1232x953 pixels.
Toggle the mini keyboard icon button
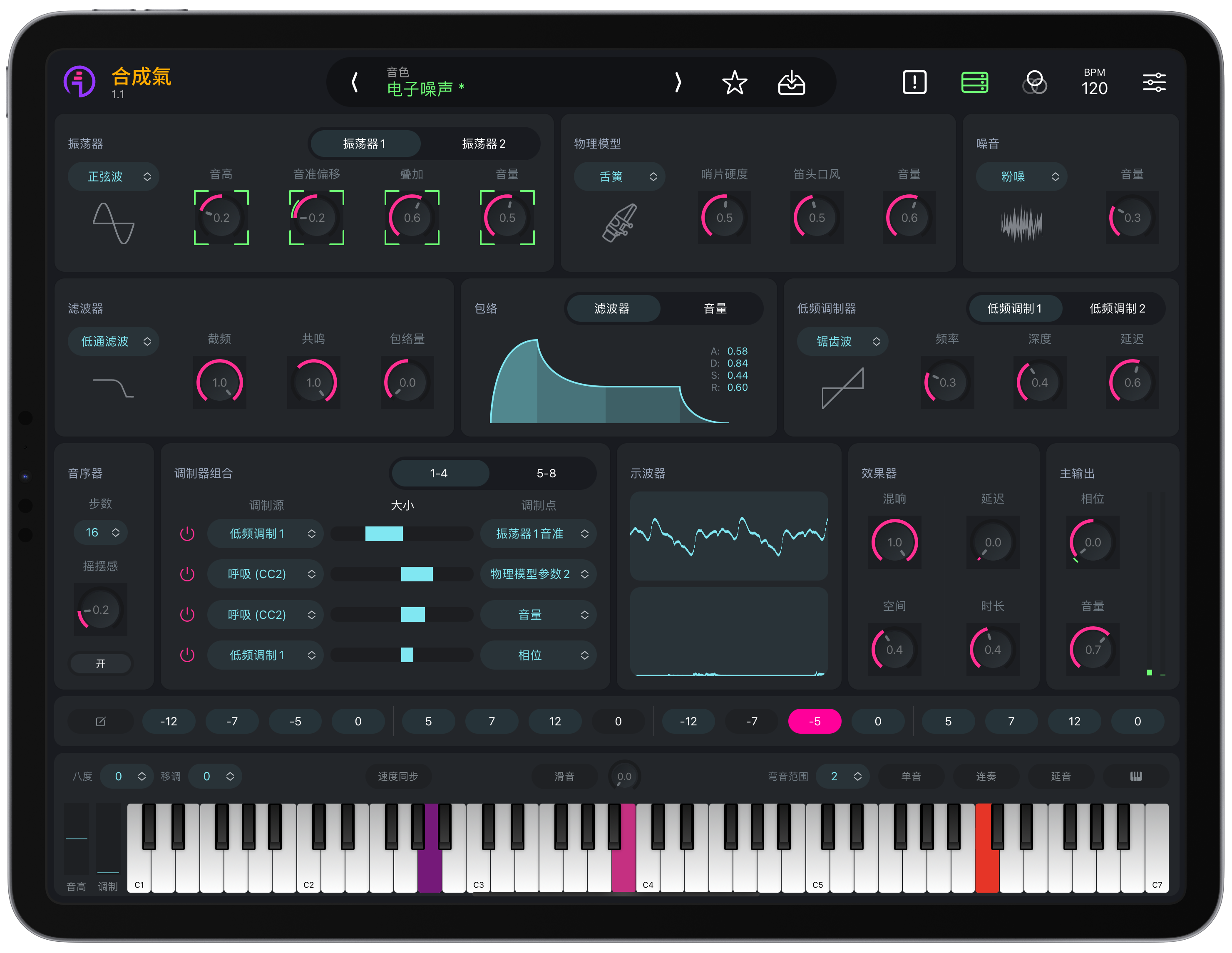[1135, 777]
